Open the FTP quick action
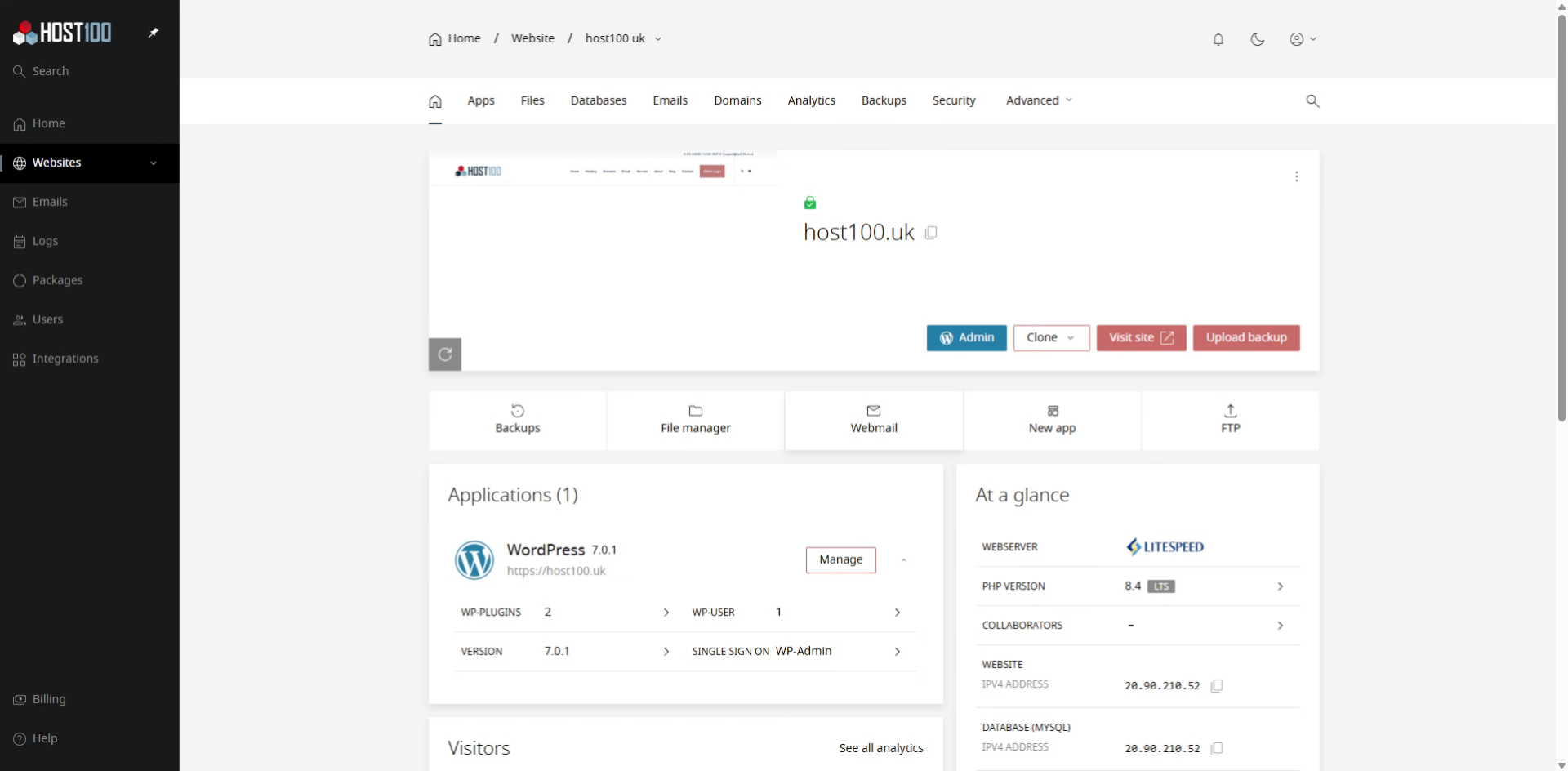Screen dimensions: 1568x771 [x=1231, y=420]
